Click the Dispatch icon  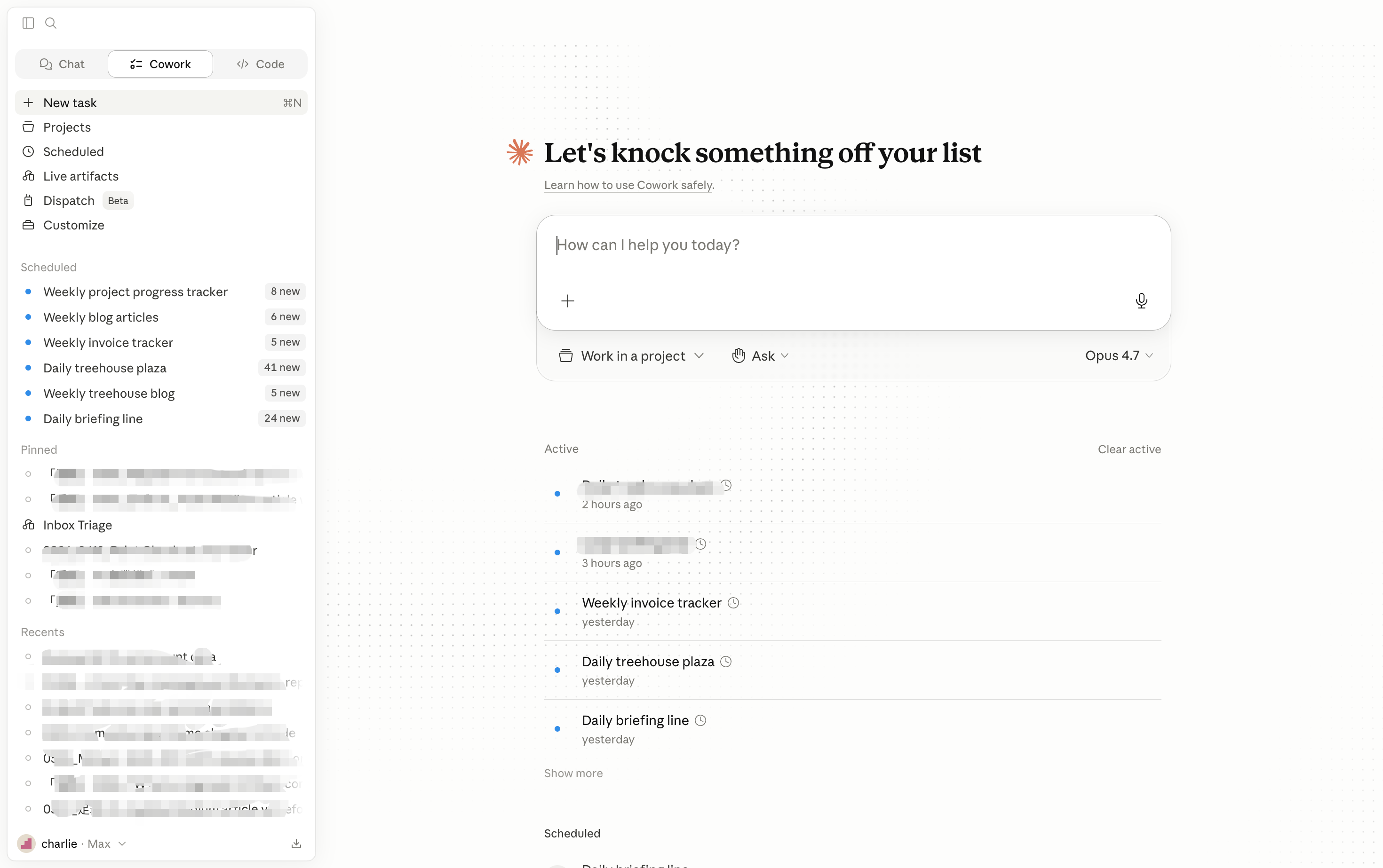point(28,200)
